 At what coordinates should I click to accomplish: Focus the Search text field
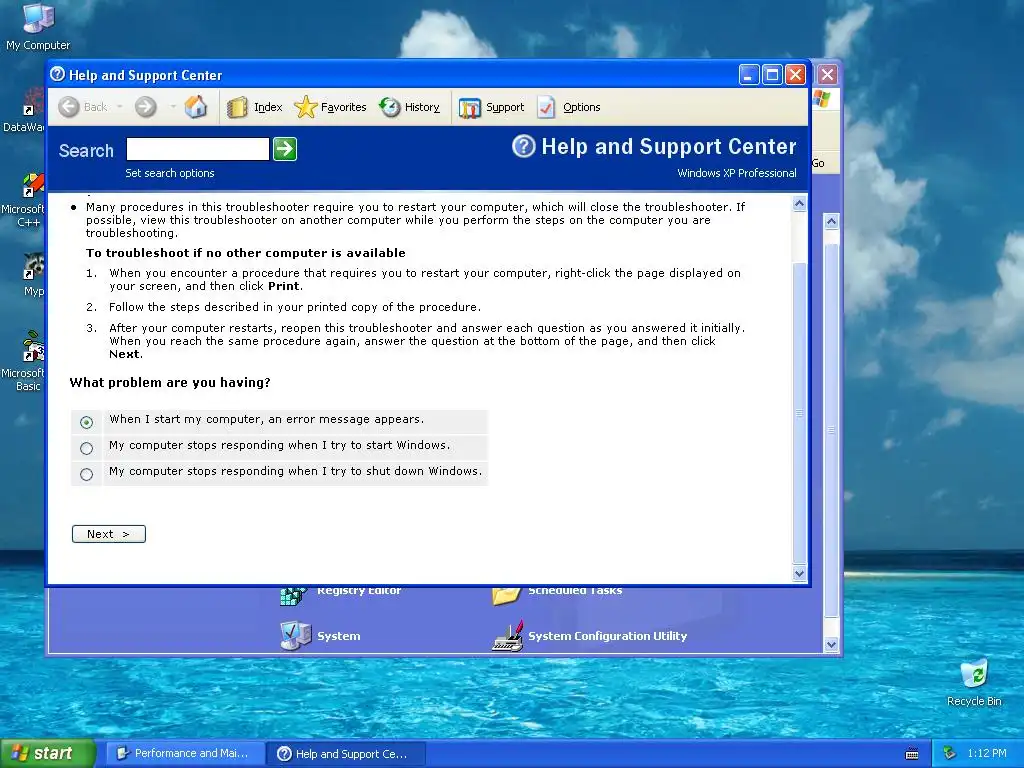coord(198,149)
